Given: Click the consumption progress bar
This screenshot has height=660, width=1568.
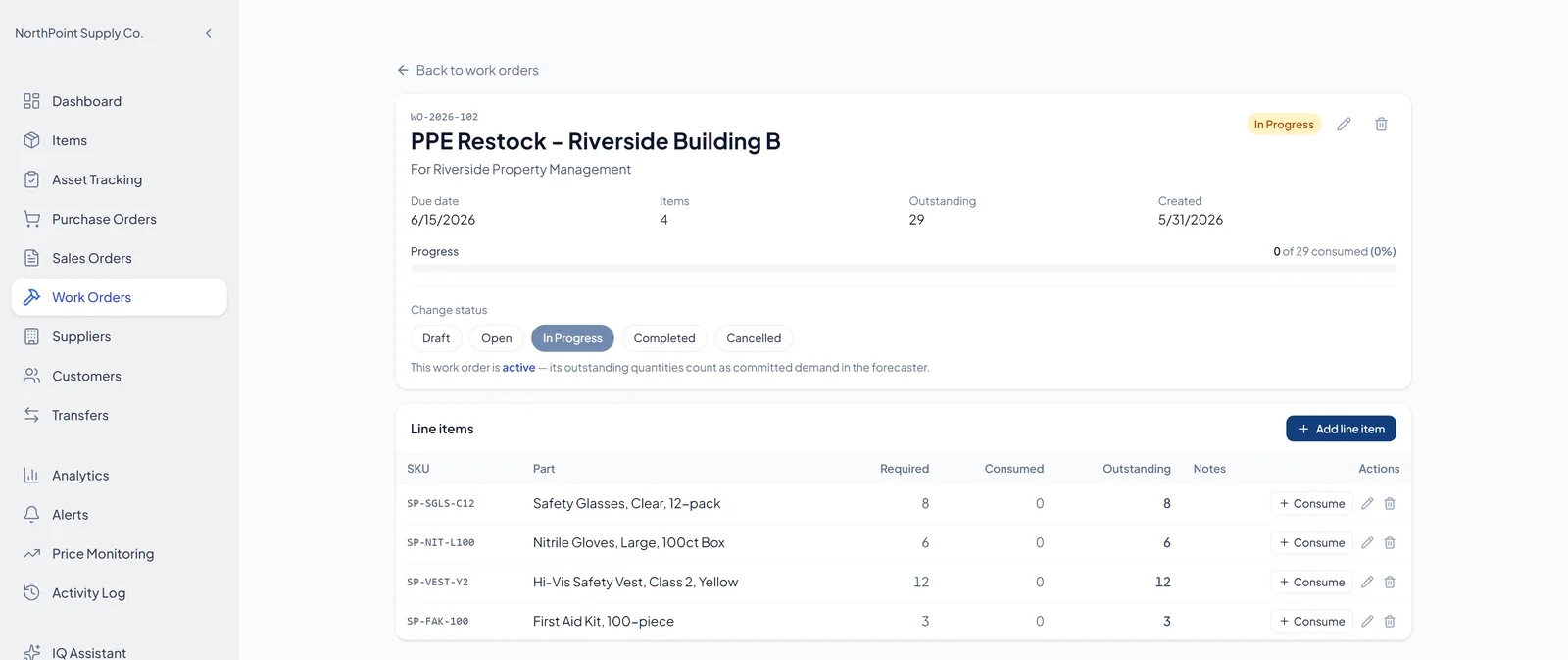Looking at the screenshot, I should pos(903,268).
